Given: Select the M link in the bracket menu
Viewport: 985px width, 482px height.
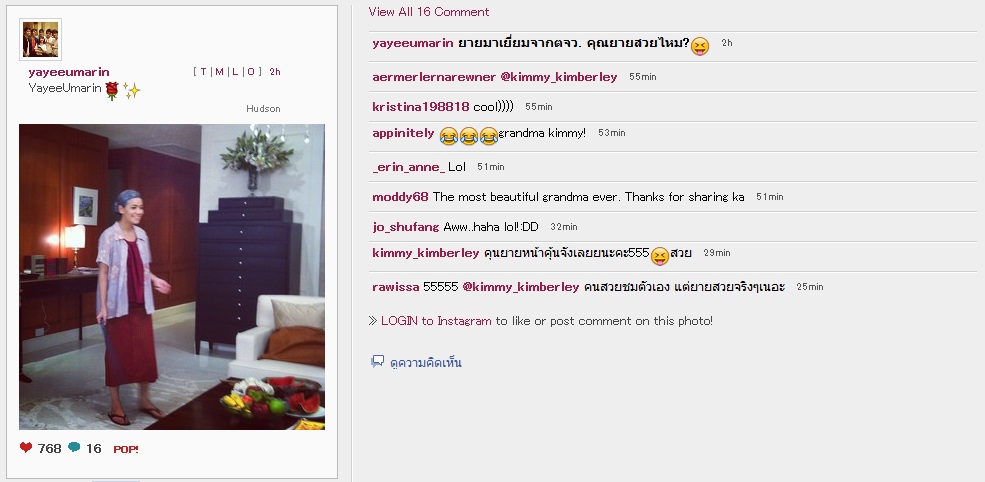Looking at the screenshot, I should coord(219,72).
